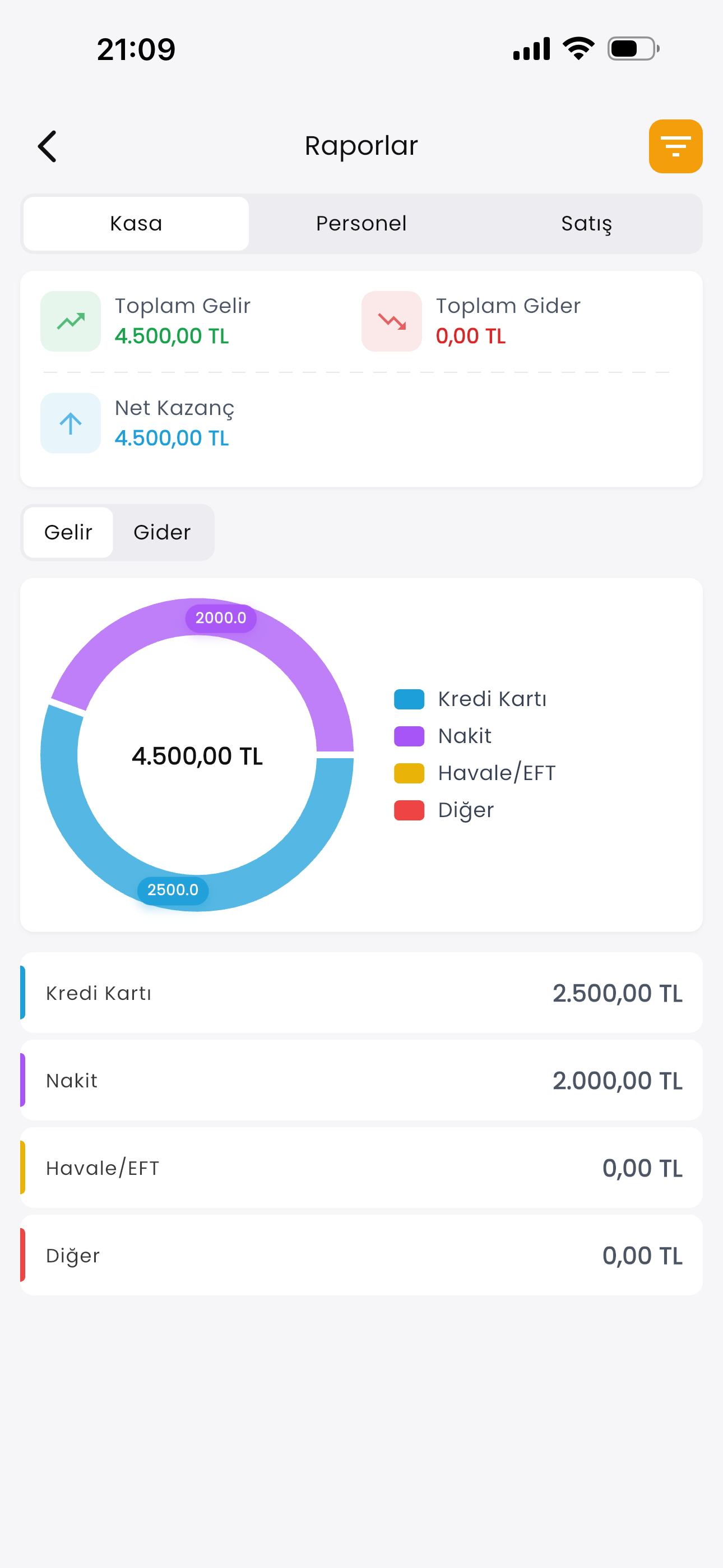Tap the cellular signal icon
This screenshot has width=723, height=1568.
pos(531,49)
